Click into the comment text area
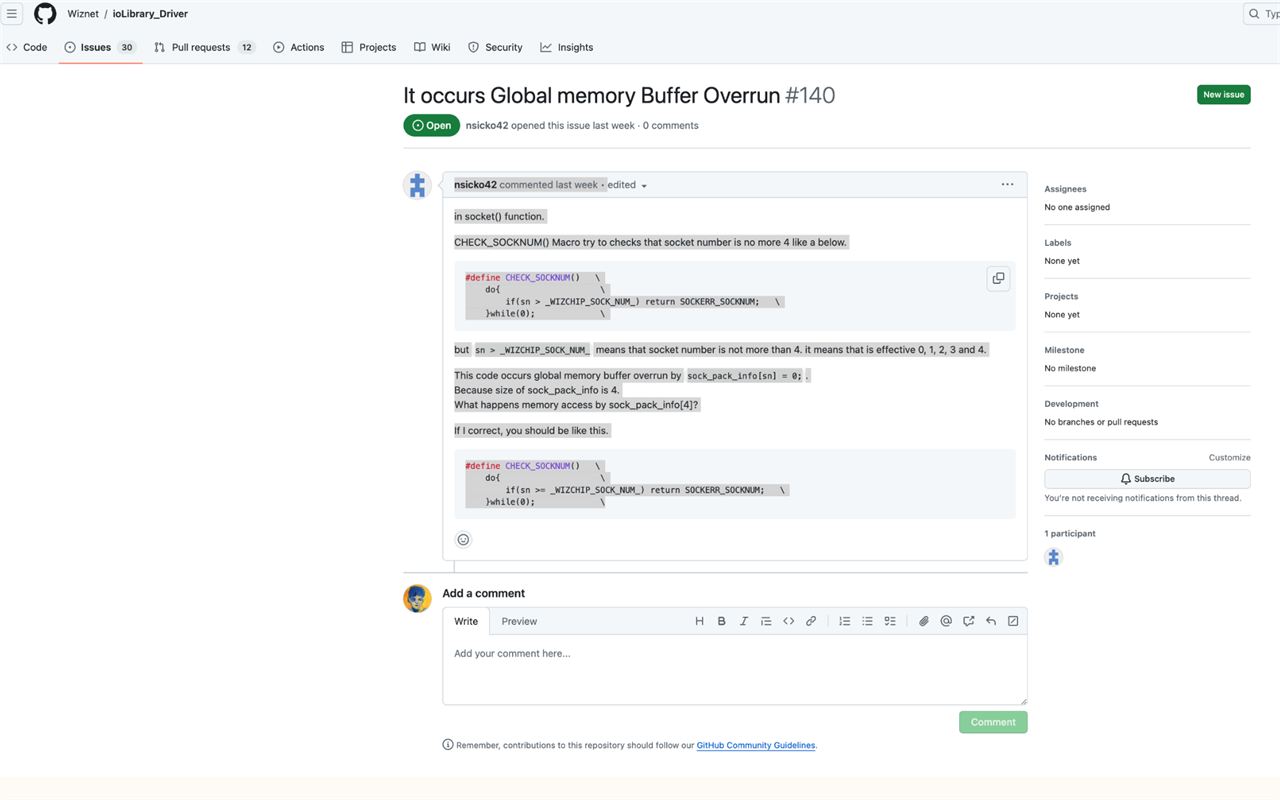The image size is (1280, 800). (735, 670)
